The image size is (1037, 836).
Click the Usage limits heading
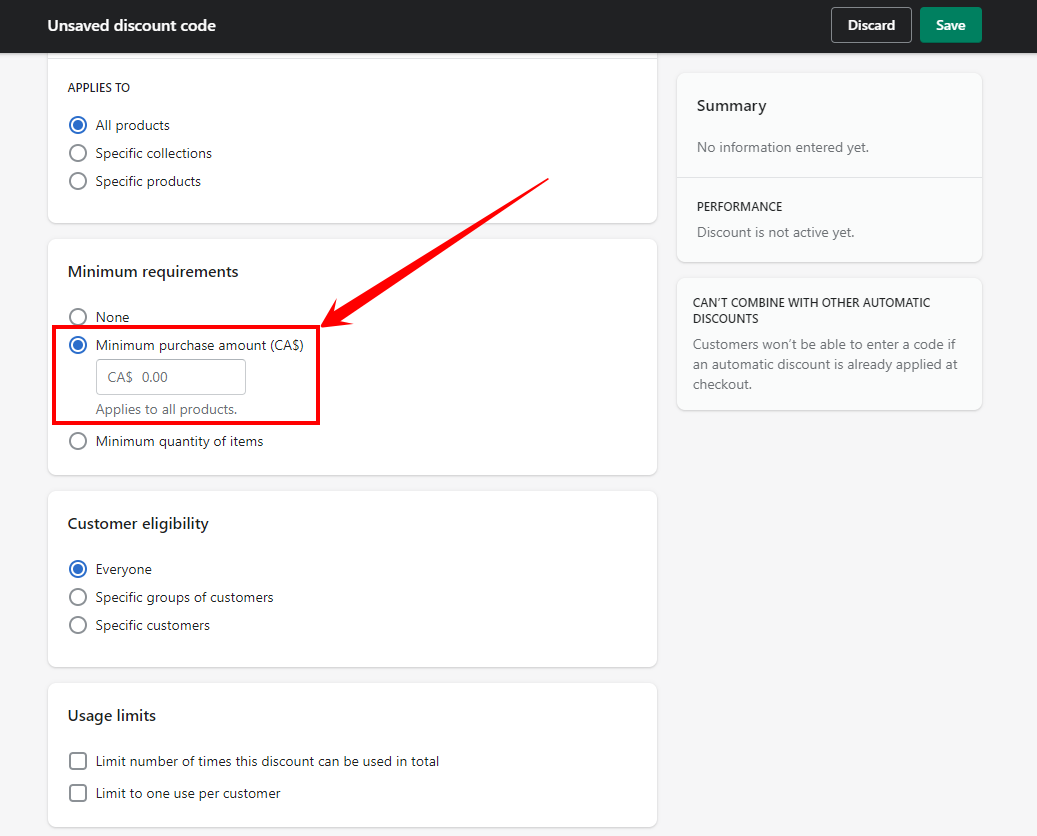[112, 716]
